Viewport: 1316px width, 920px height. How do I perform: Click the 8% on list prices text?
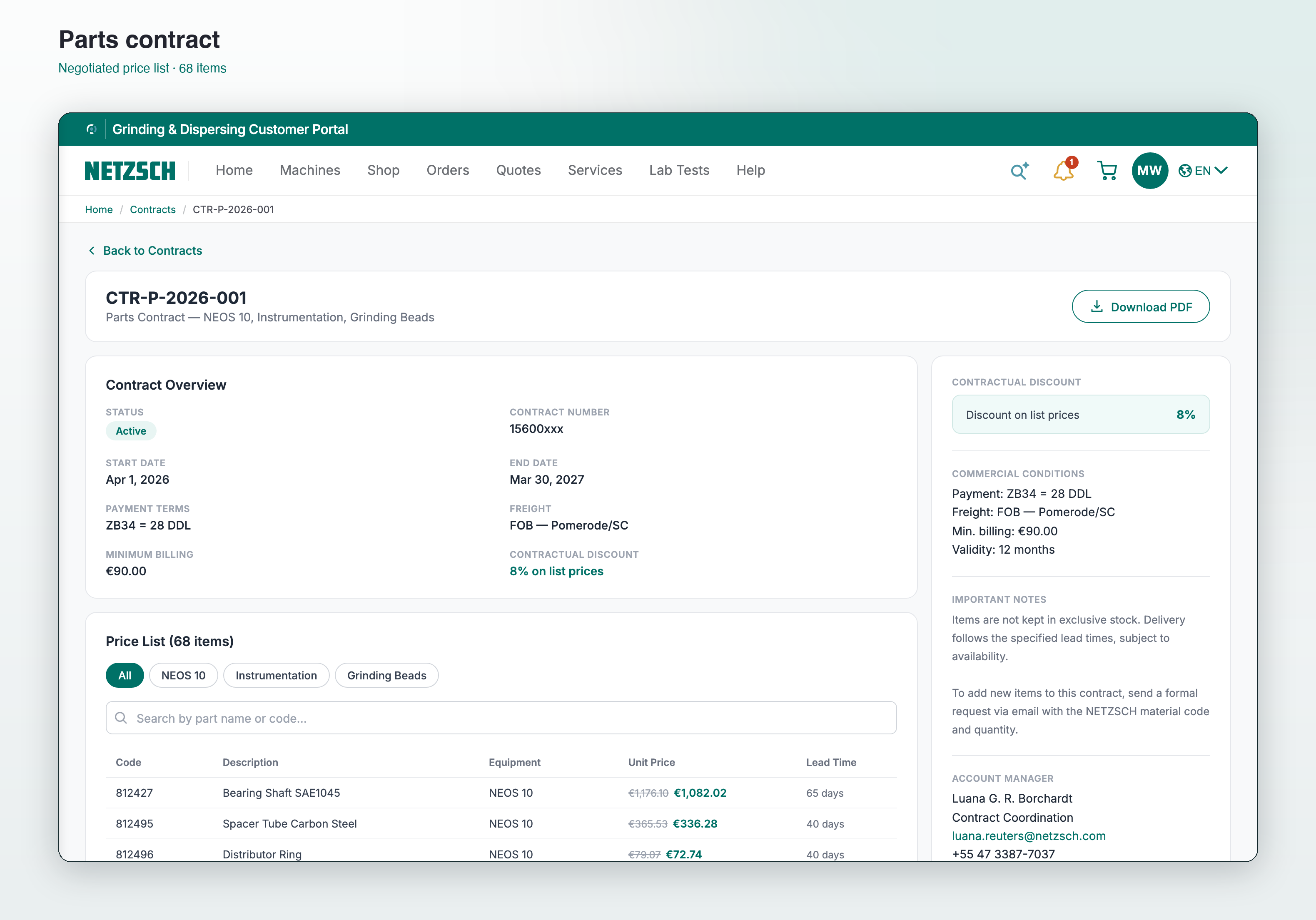pos(556,571)
